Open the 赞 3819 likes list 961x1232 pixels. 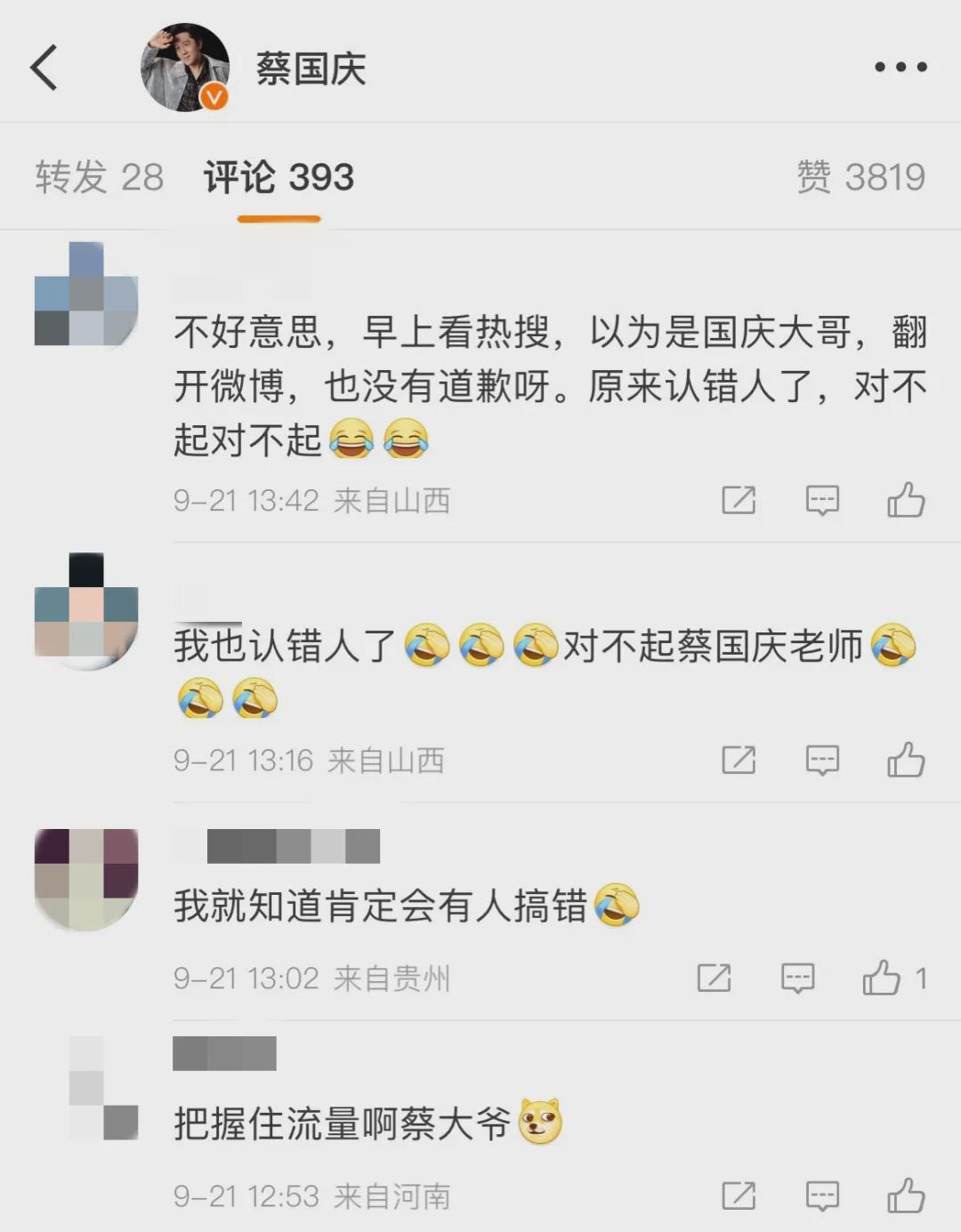coord(860,177)
